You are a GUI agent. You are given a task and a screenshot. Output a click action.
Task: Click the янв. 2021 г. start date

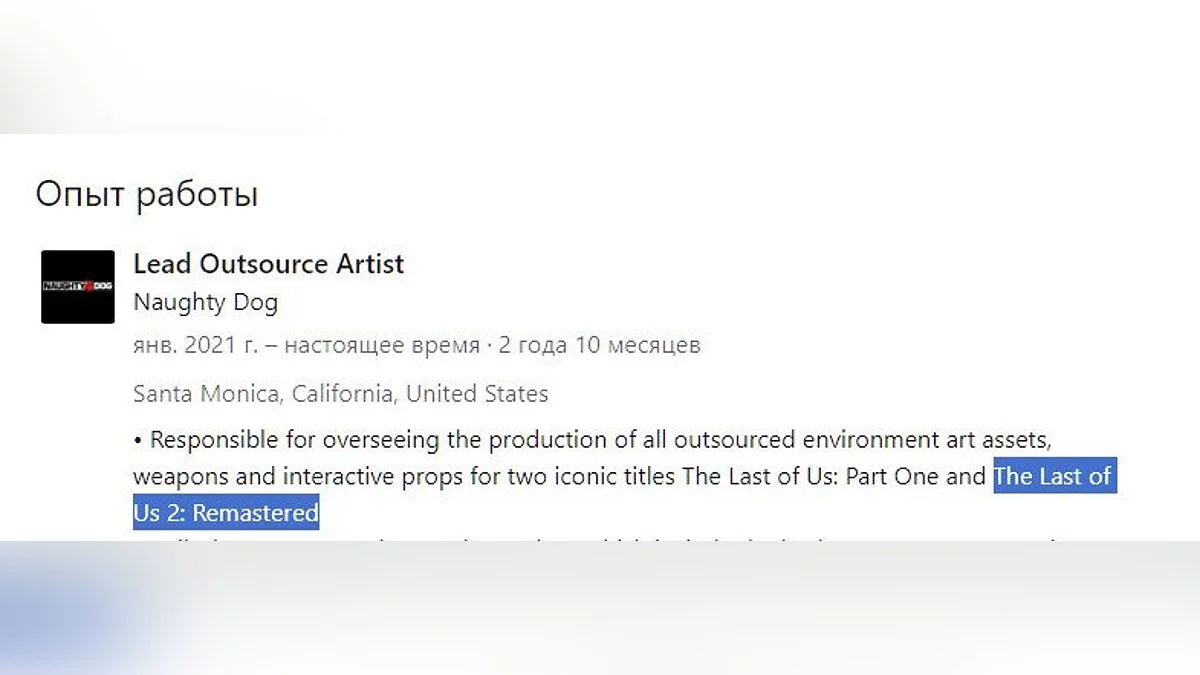point(195,346)
